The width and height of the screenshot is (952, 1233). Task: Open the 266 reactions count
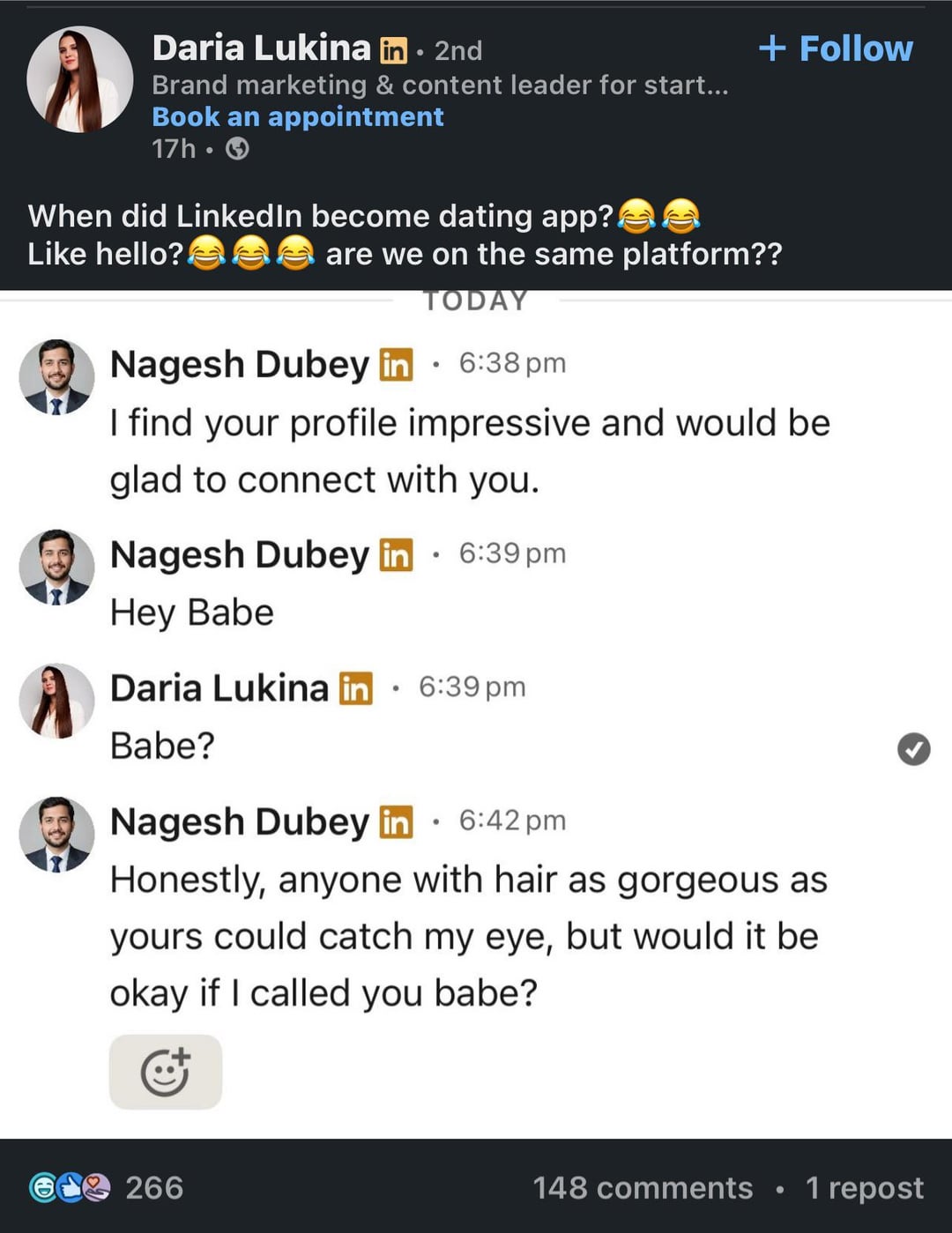coord(154,1188)
